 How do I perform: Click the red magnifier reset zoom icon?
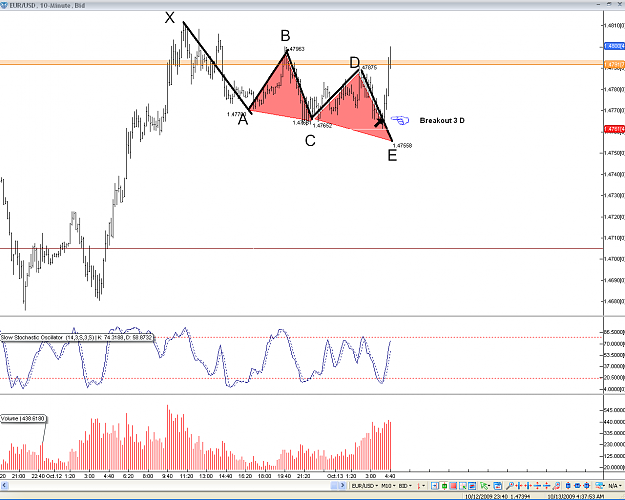pos(556,486)
